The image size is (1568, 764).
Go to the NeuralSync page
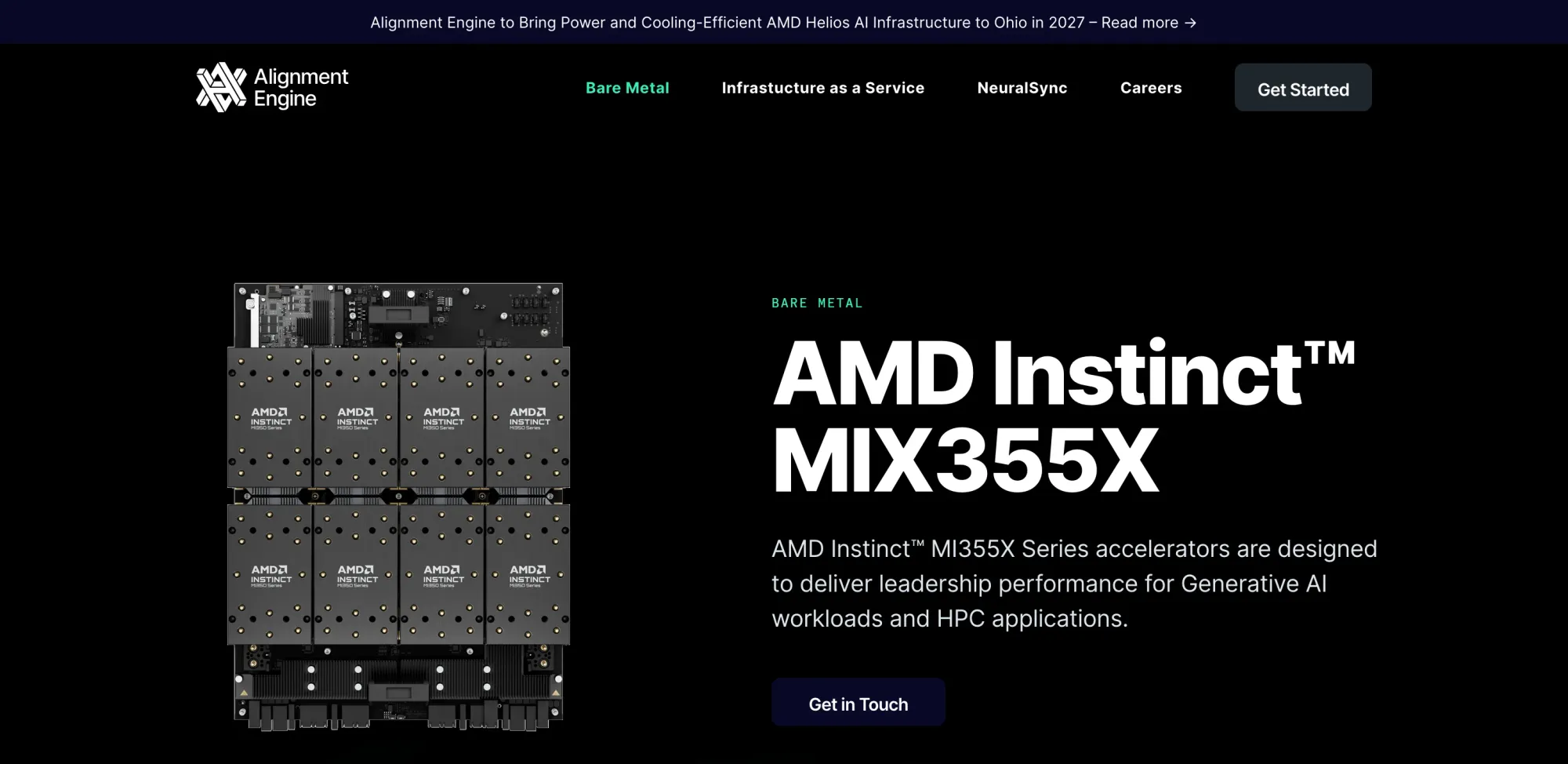1022,88
